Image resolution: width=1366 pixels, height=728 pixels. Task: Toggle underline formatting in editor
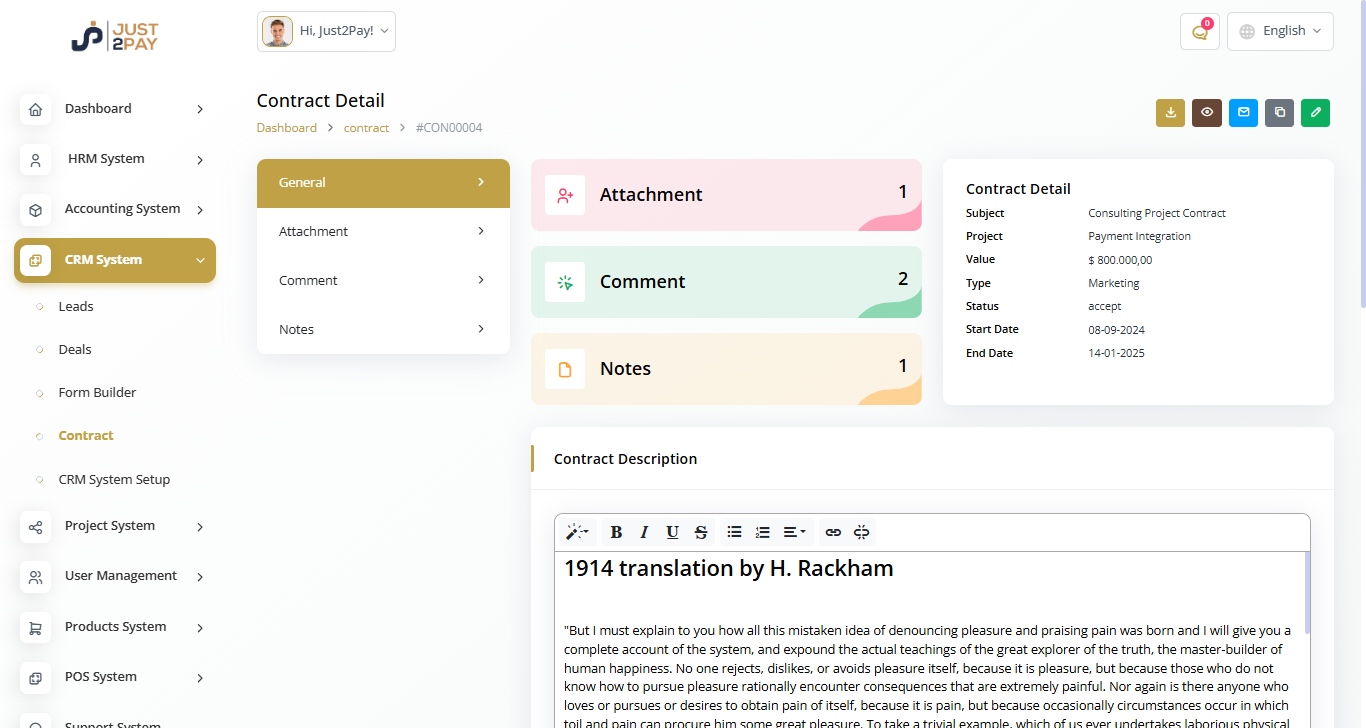[672, 532]
